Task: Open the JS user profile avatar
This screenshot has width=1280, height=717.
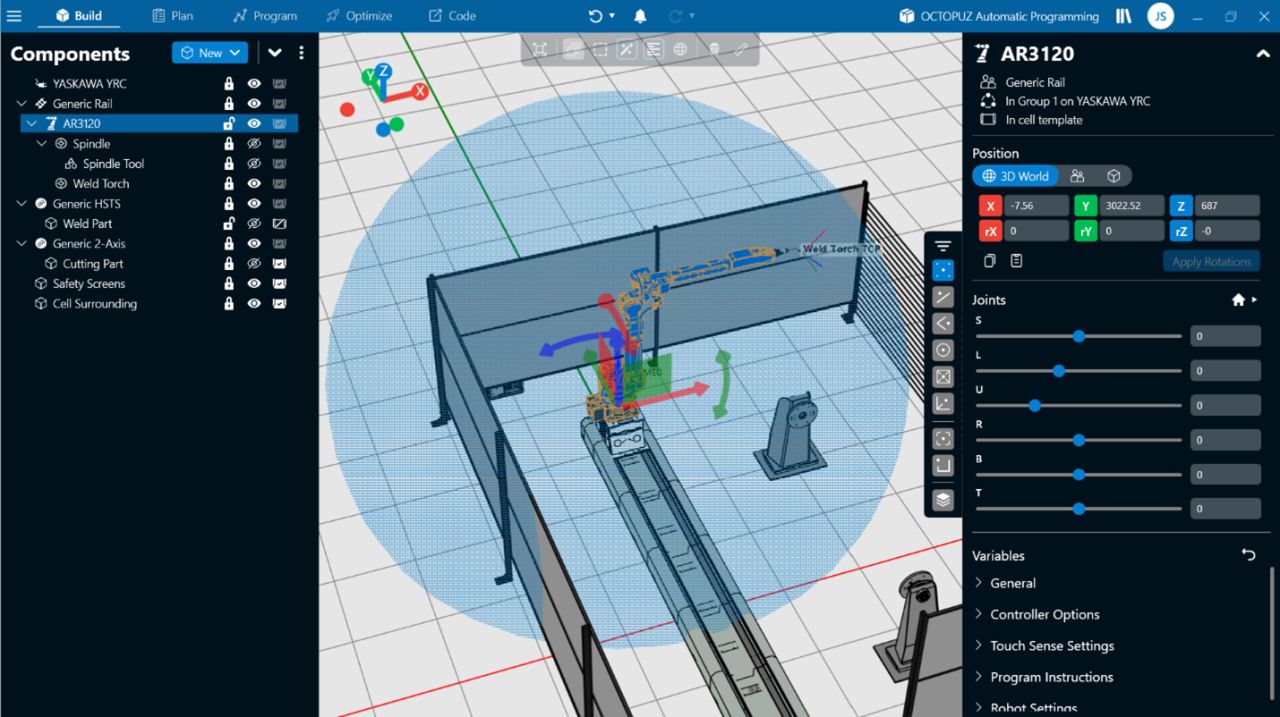Action: [x=1160, y=16]
